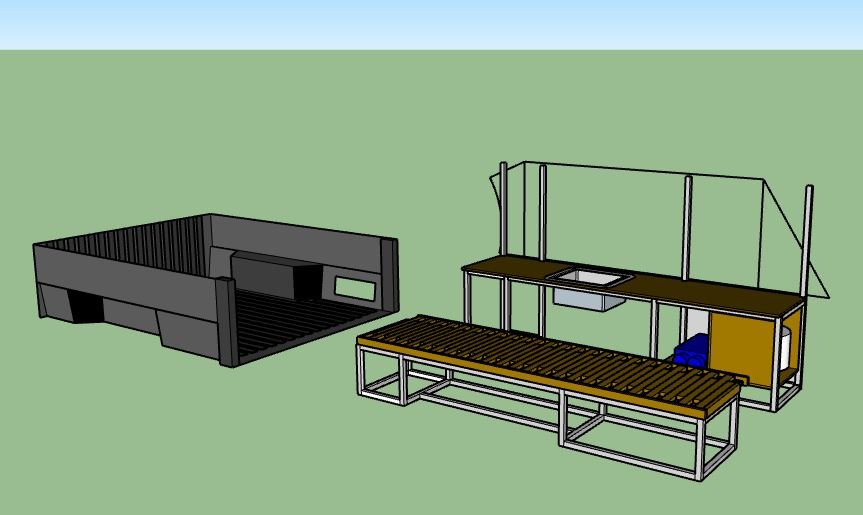Select the brown kitchen countertop surface
The image size is (863, 515).
point(633,286)
